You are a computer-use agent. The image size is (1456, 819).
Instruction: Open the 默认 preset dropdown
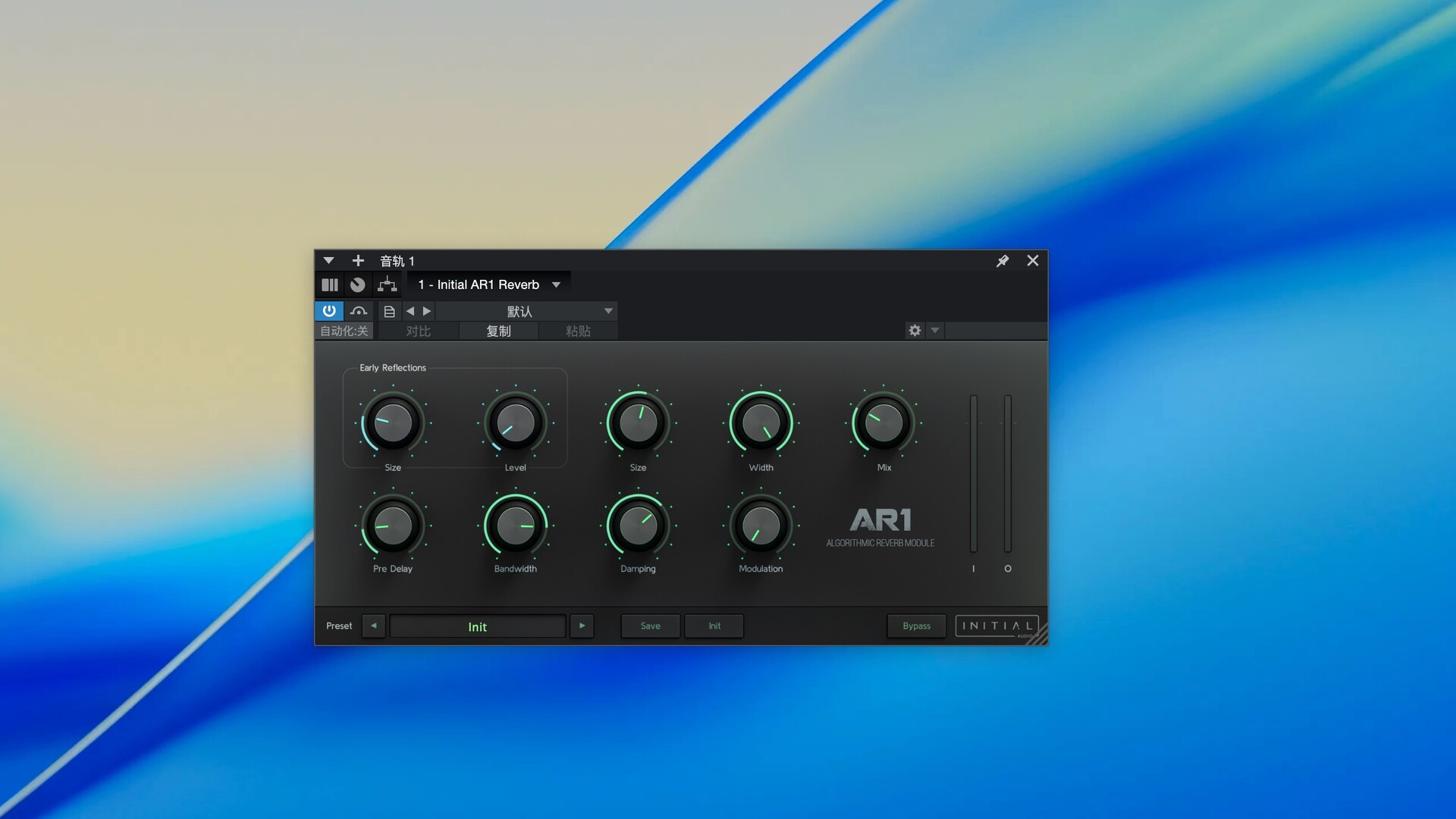[526, 311]
